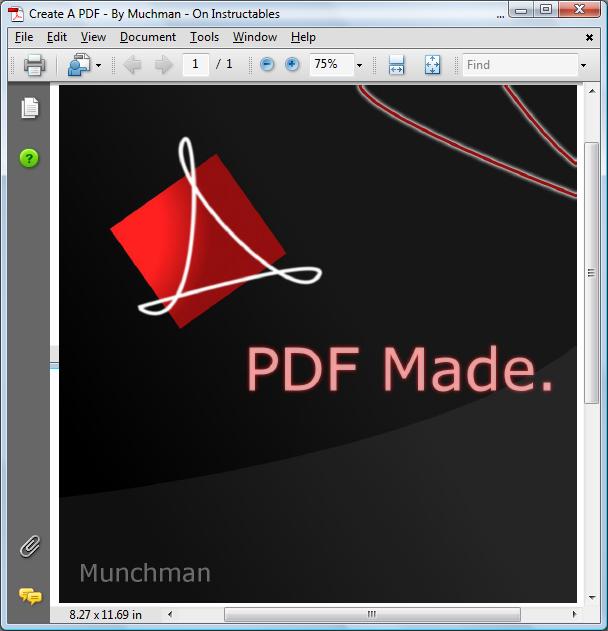
Task: Click the zoom out minus button
Action: click(x=267, y=64)
